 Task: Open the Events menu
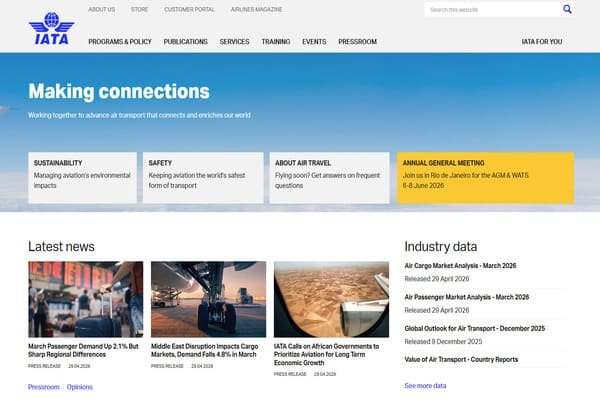(314, 41)
